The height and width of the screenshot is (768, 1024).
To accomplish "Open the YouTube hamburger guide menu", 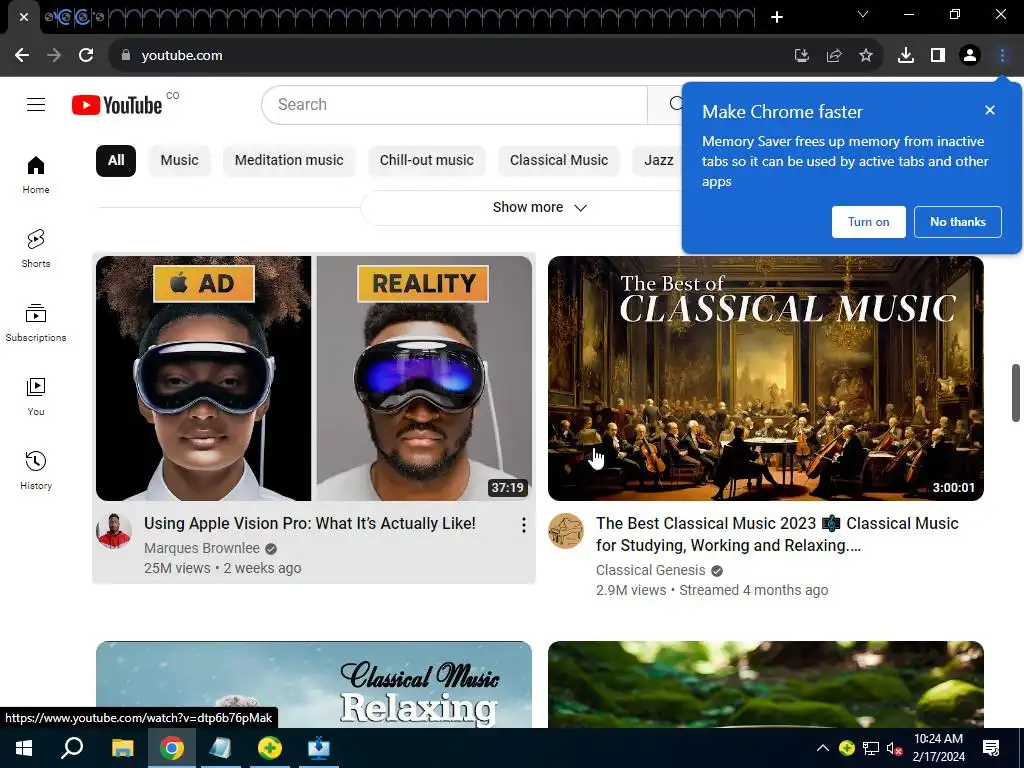I will (x=36, y=104).
